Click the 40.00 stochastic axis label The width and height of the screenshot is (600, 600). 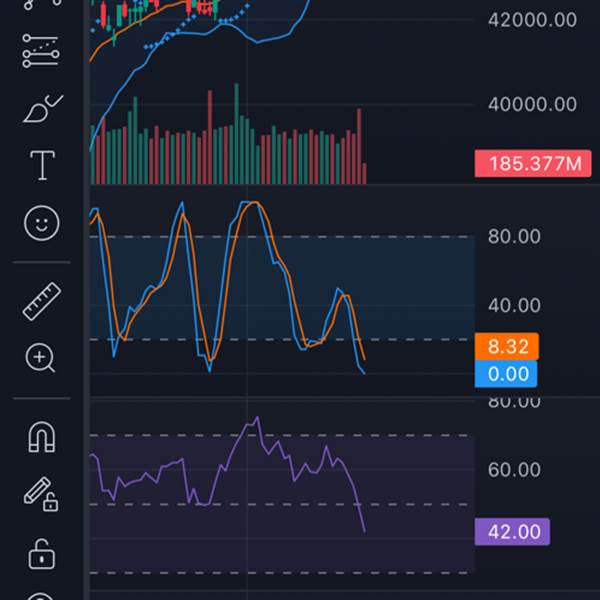click(x=514, y=305)
